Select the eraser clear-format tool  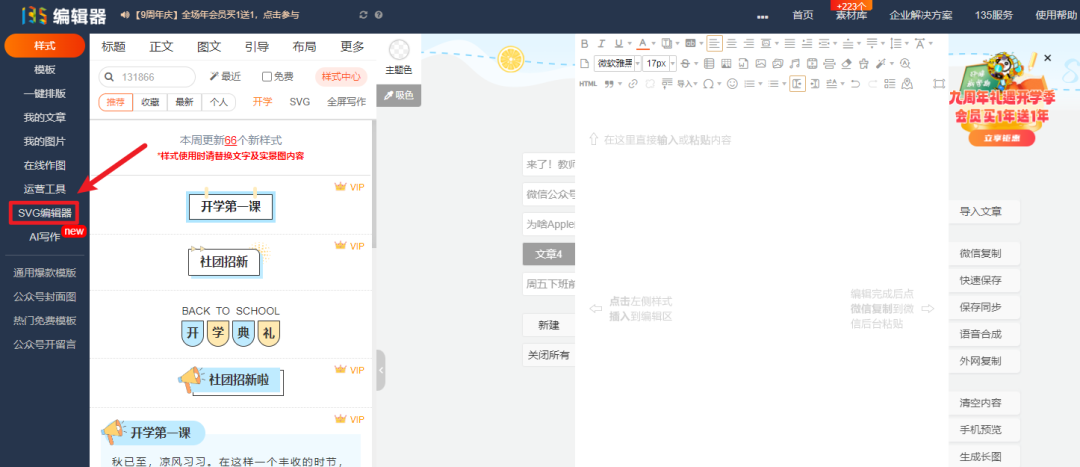[x=846, y=63]
